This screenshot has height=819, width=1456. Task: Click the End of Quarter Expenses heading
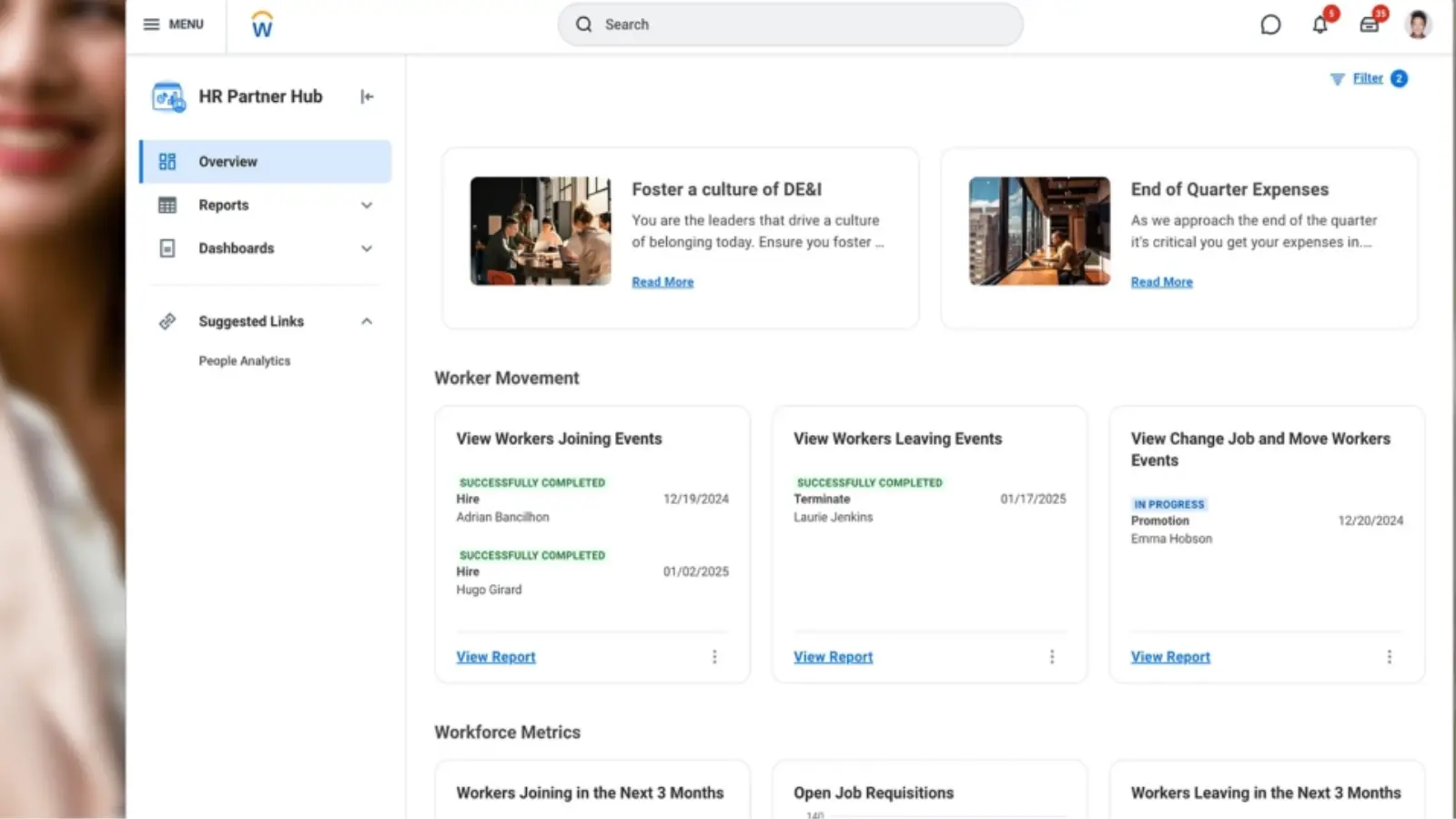pos(1229,189)
